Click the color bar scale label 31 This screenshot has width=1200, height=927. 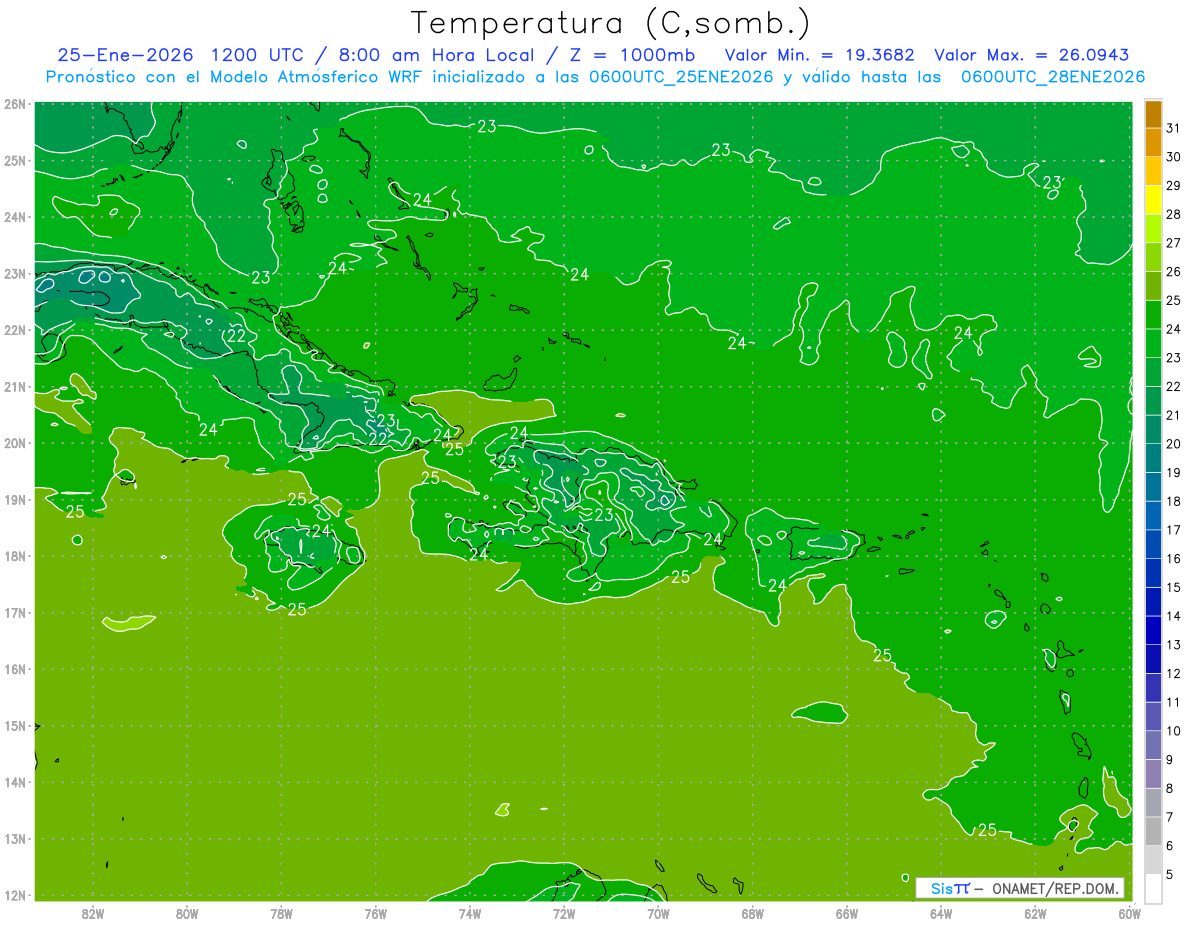(1174, 128)
